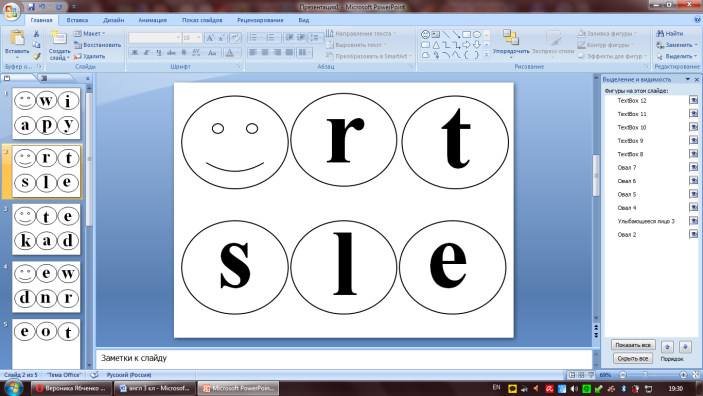Image resolution: width=703 pixels, height=396 pixels.
Task: Save via the Quick Access floppy icon
Action: click(x=31, y=7)
